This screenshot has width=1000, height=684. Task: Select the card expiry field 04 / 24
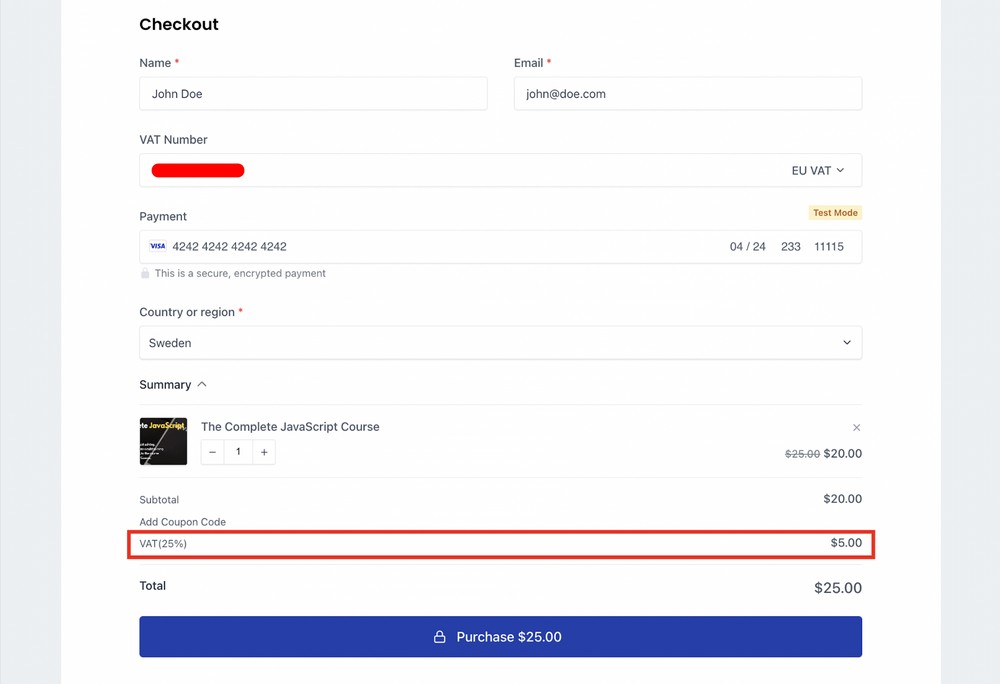click(747, 246)
